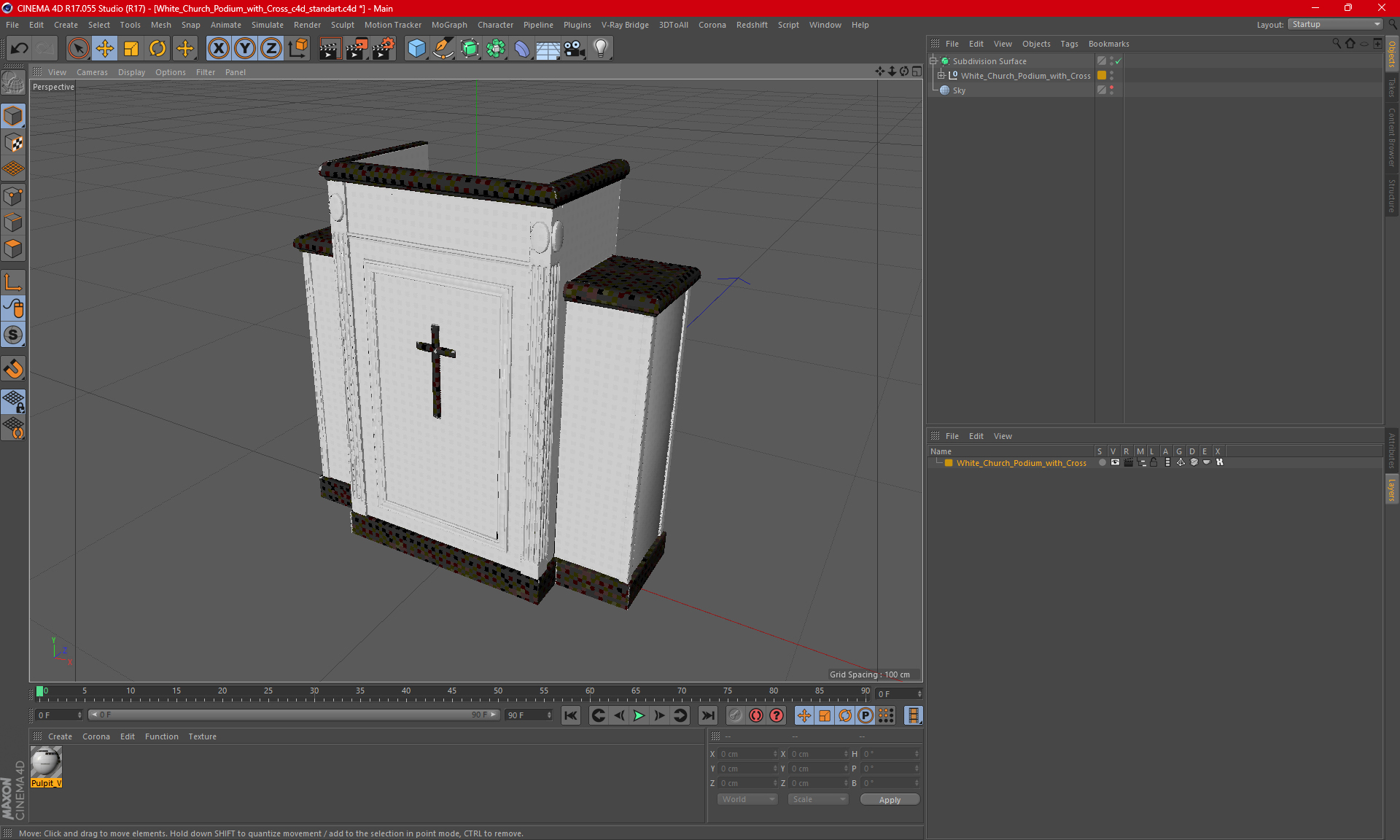Open material manager Texture menu
The width and height of the screenshot is (1400, 840).
(202, 736)
